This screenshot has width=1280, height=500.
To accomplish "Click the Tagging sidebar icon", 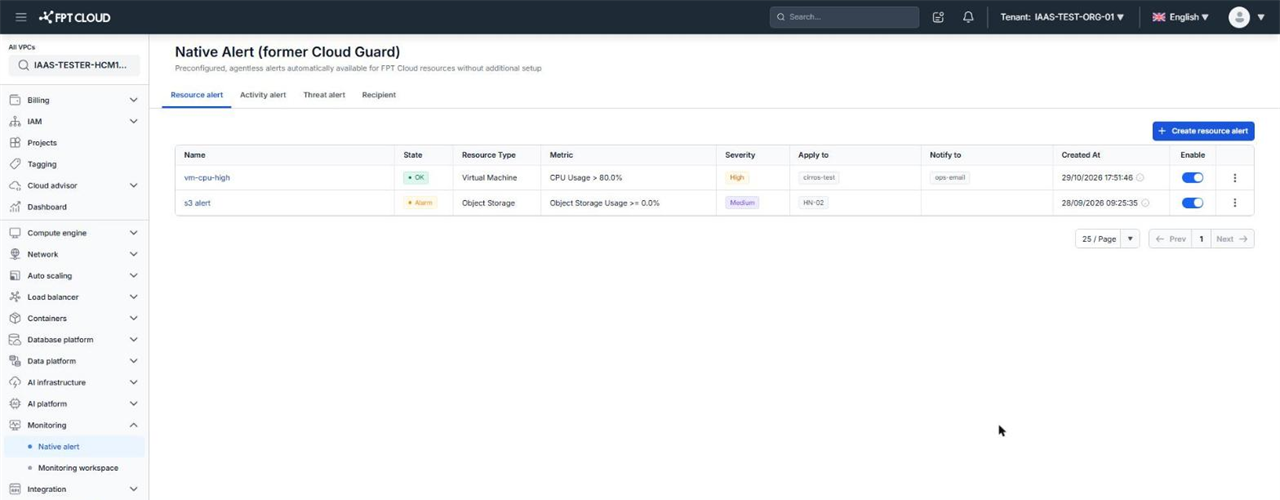I will 15,164.
